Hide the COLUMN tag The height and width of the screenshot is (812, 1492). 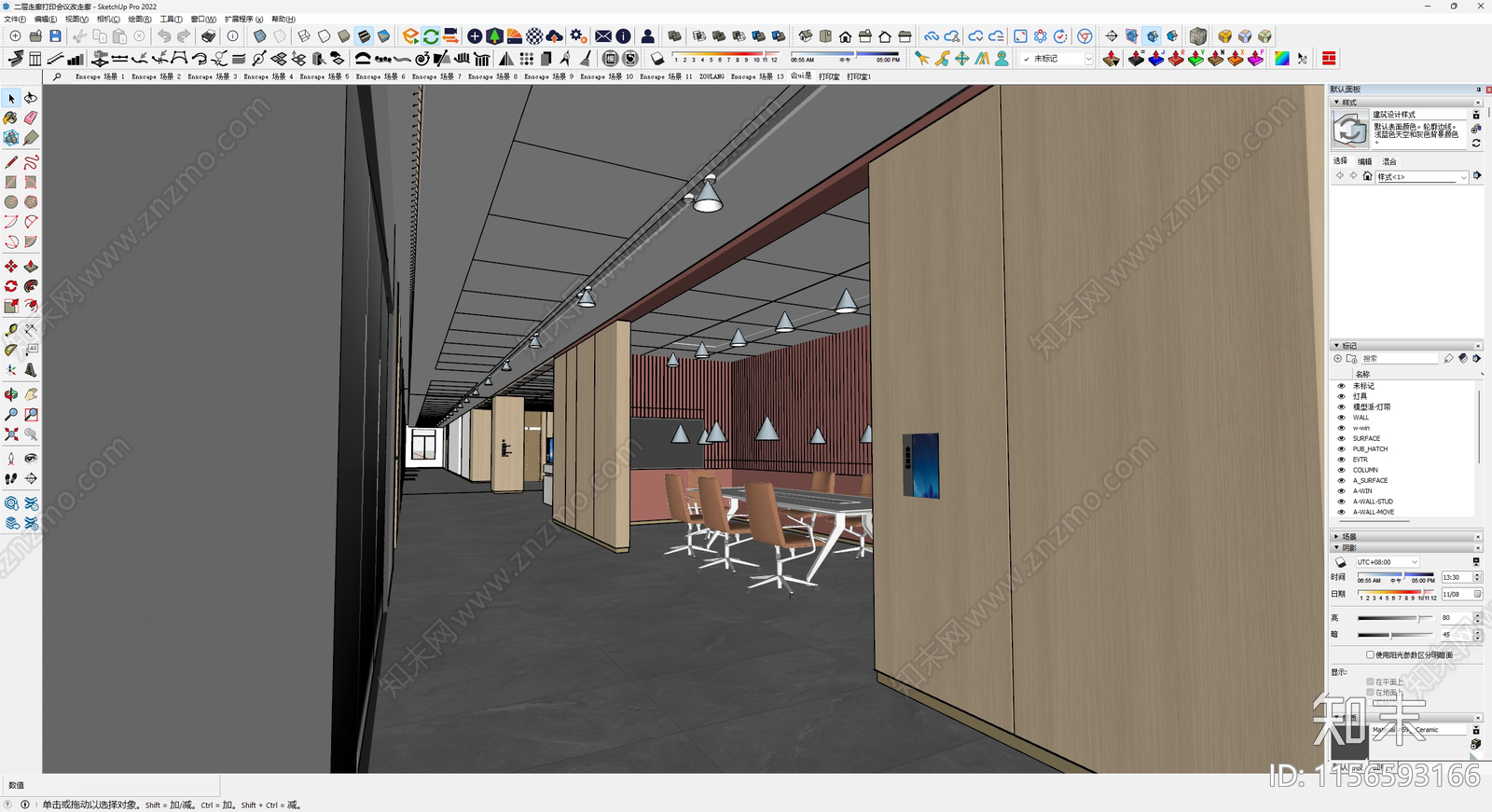click(x=1342, y=470)
